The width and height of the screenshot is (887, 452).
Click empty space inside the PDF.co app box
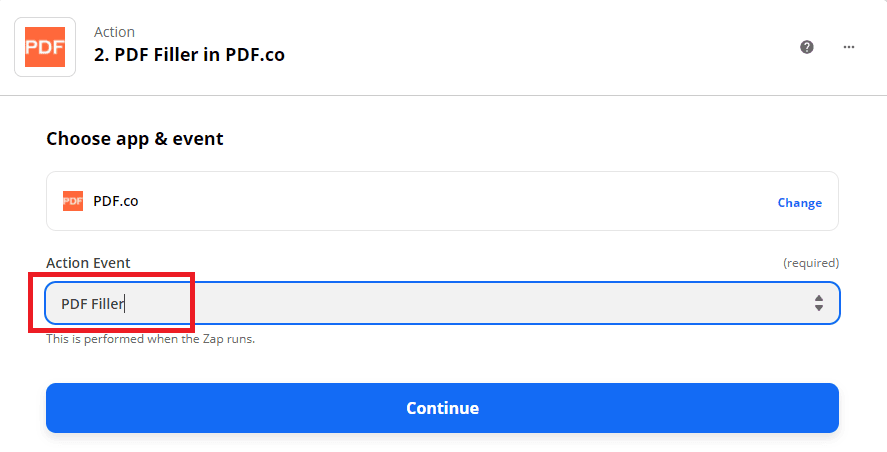(450, 201)
